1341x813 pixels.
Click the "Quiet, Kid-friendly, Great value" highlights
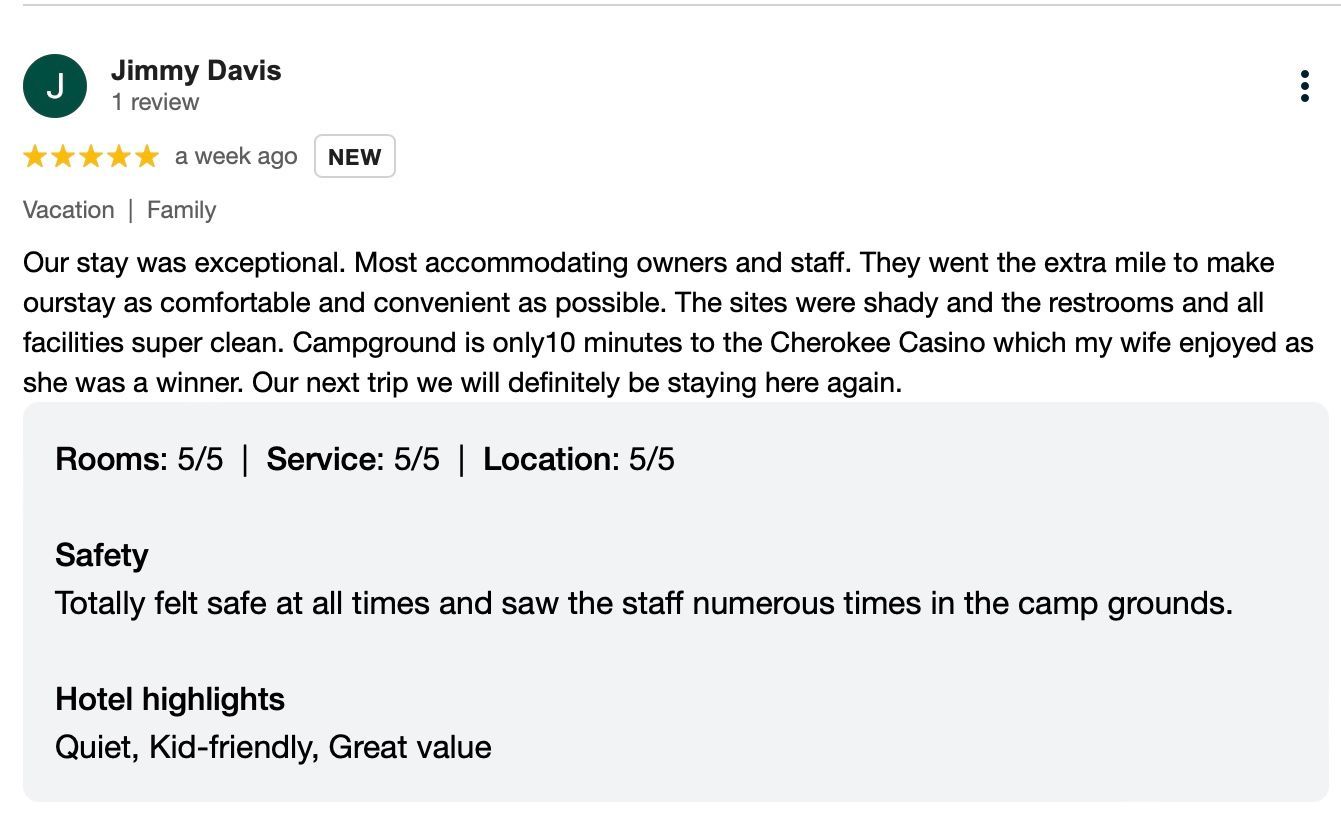(273, 747)
